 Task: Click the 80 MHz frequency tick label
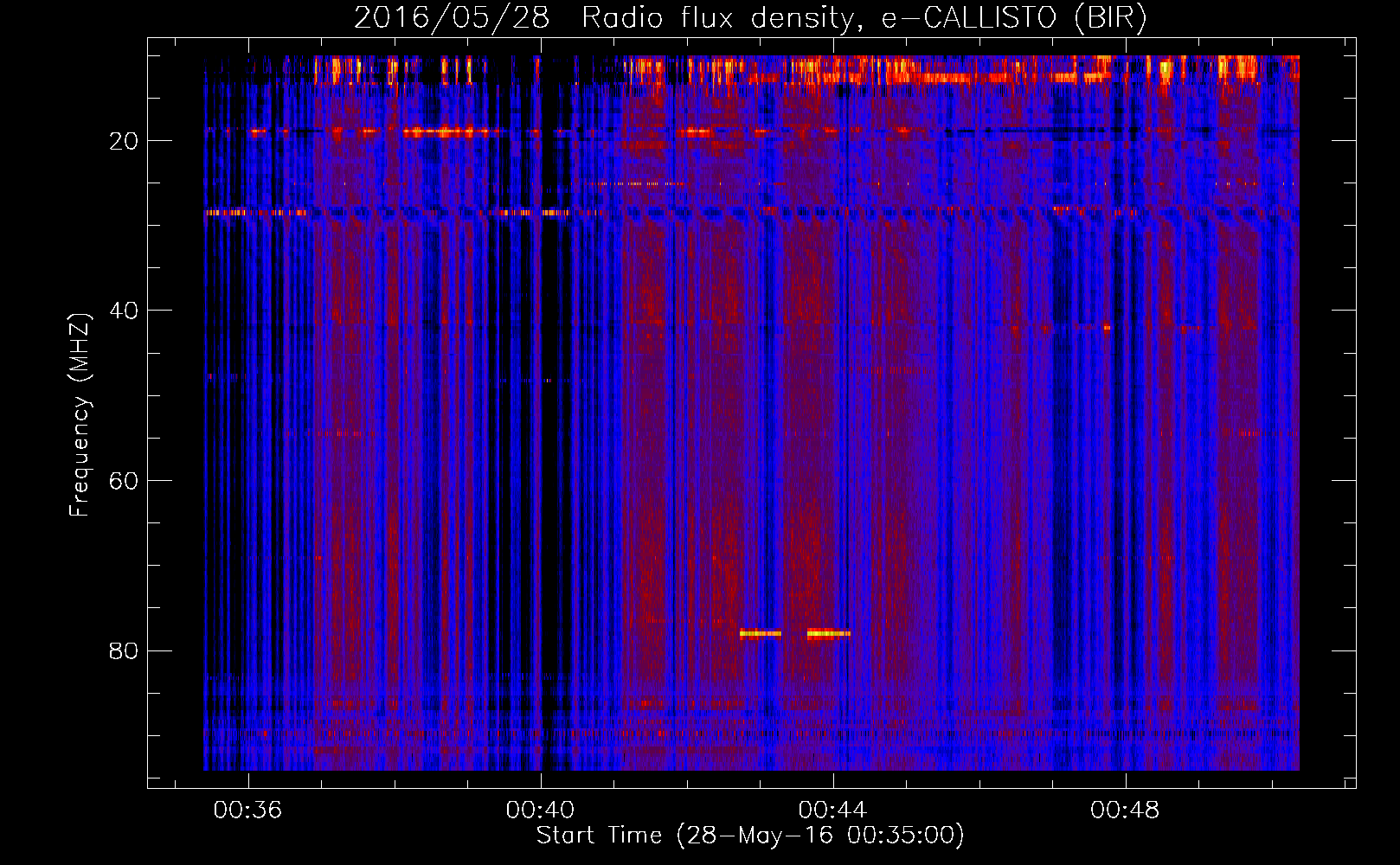click(125, 650)
